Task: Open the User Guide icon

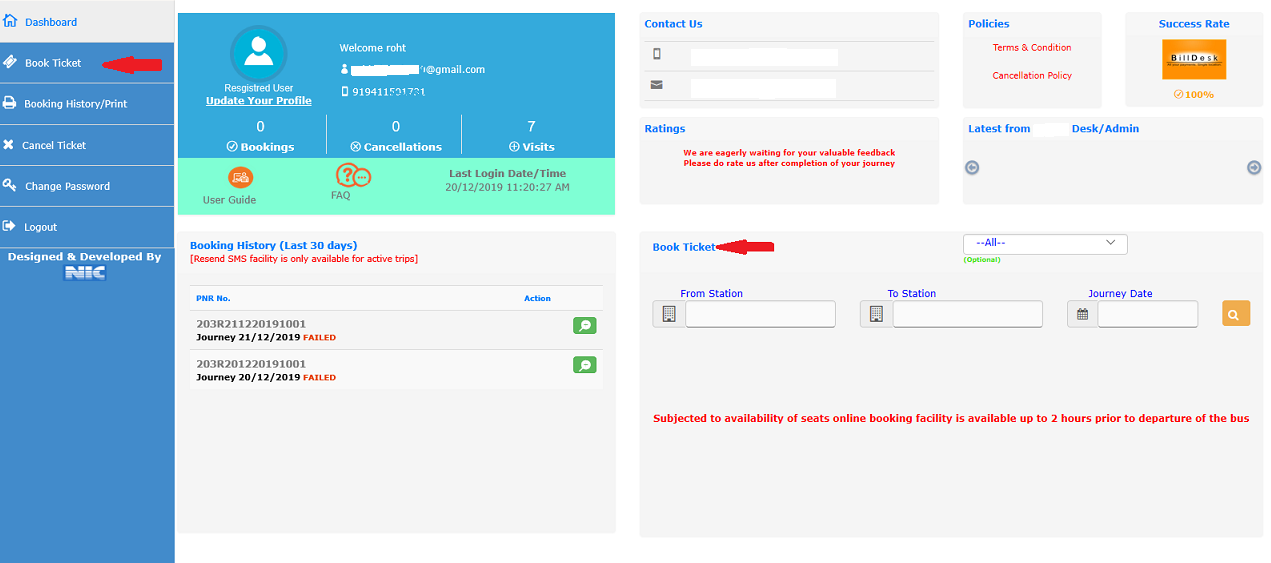Action: pyautogui.click(x=240, y=178)
